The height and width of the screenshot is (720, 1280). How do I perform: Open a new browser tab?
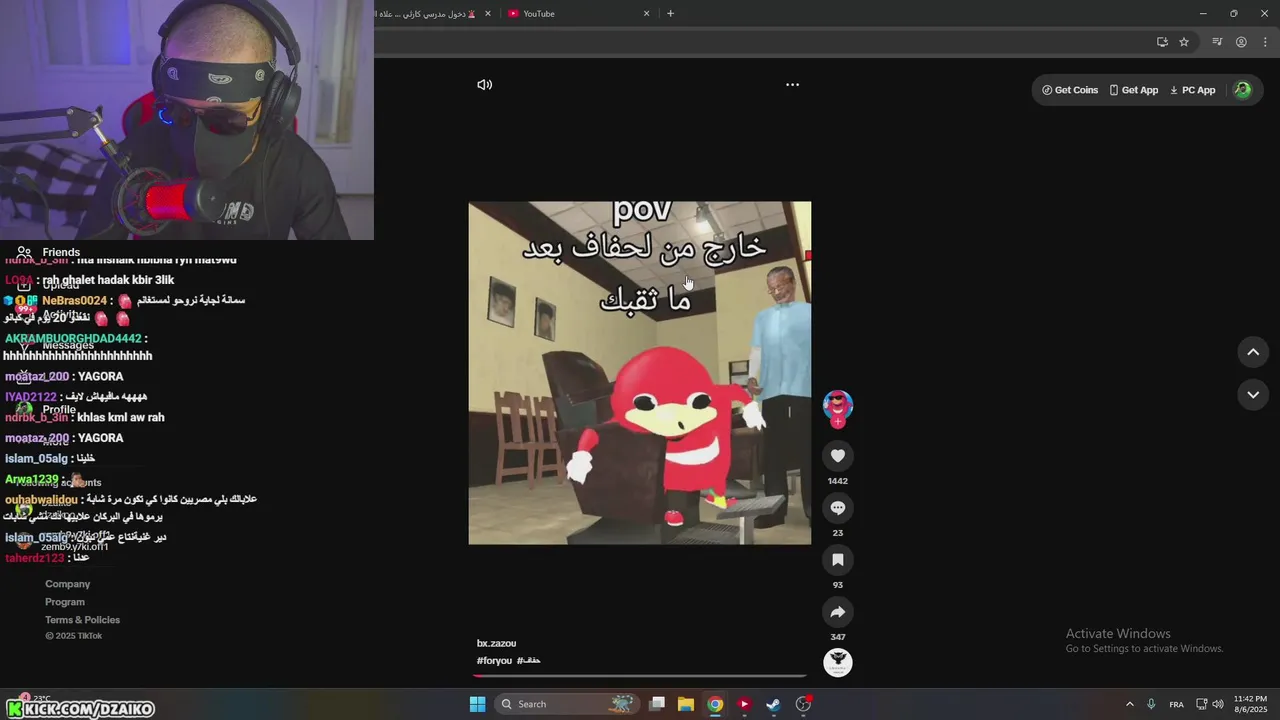click(x=670, y=13)
